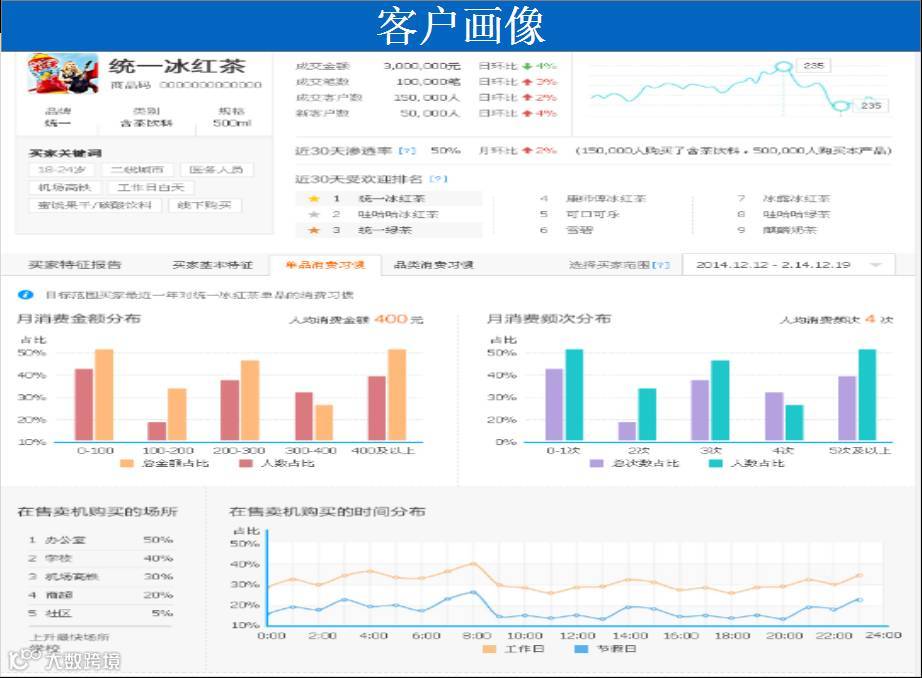Click red up arrow beside 月环比 2%
Screen dimensions: 922x678
[x=527, y=151]
